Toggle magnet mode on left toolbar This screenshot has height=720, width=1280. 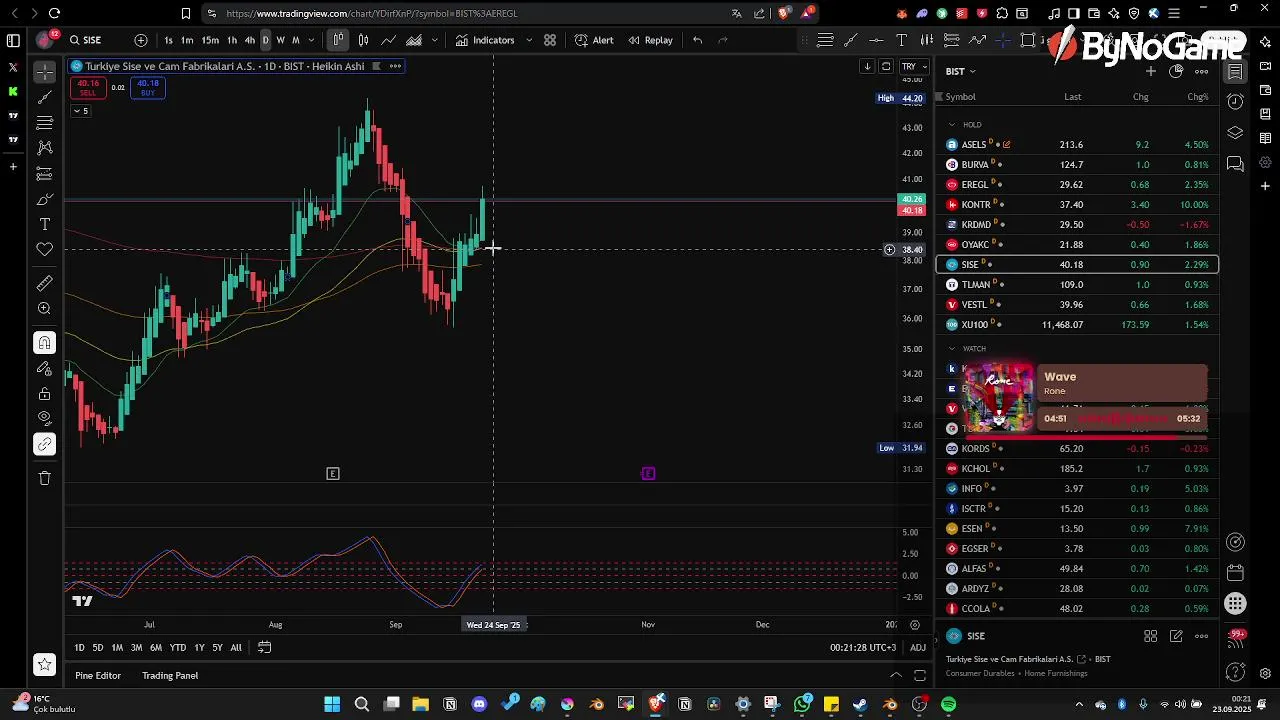pos(44,343)
